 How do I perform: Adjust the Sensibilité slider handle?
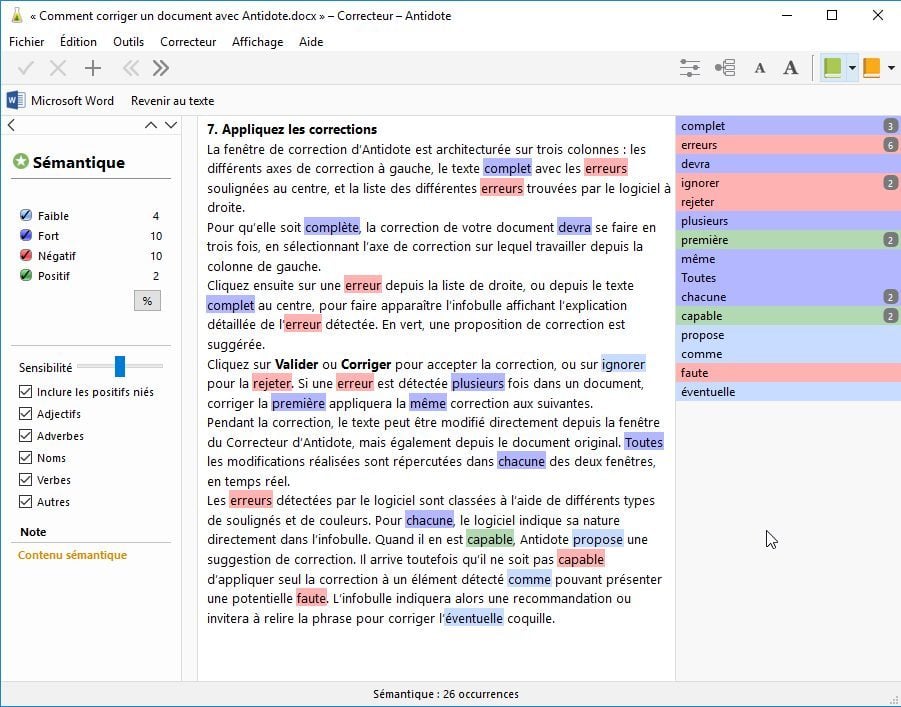click(x=120, y=366)
